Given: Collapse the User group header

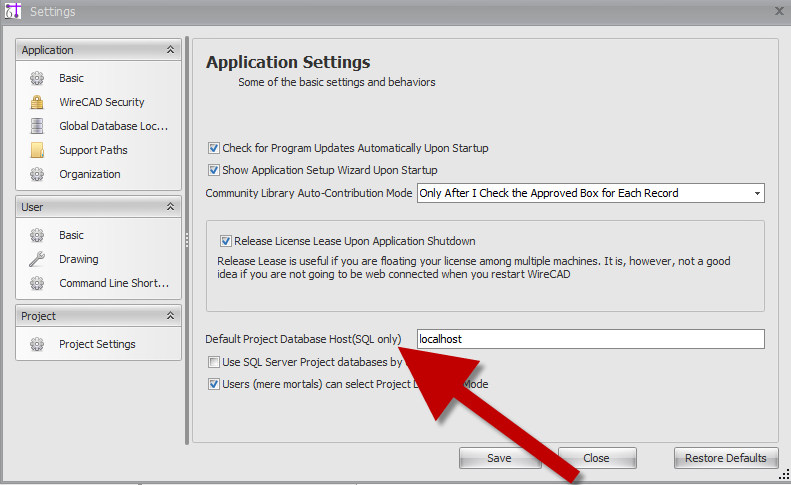Looking at the screenshot, I should coord(98,207).
